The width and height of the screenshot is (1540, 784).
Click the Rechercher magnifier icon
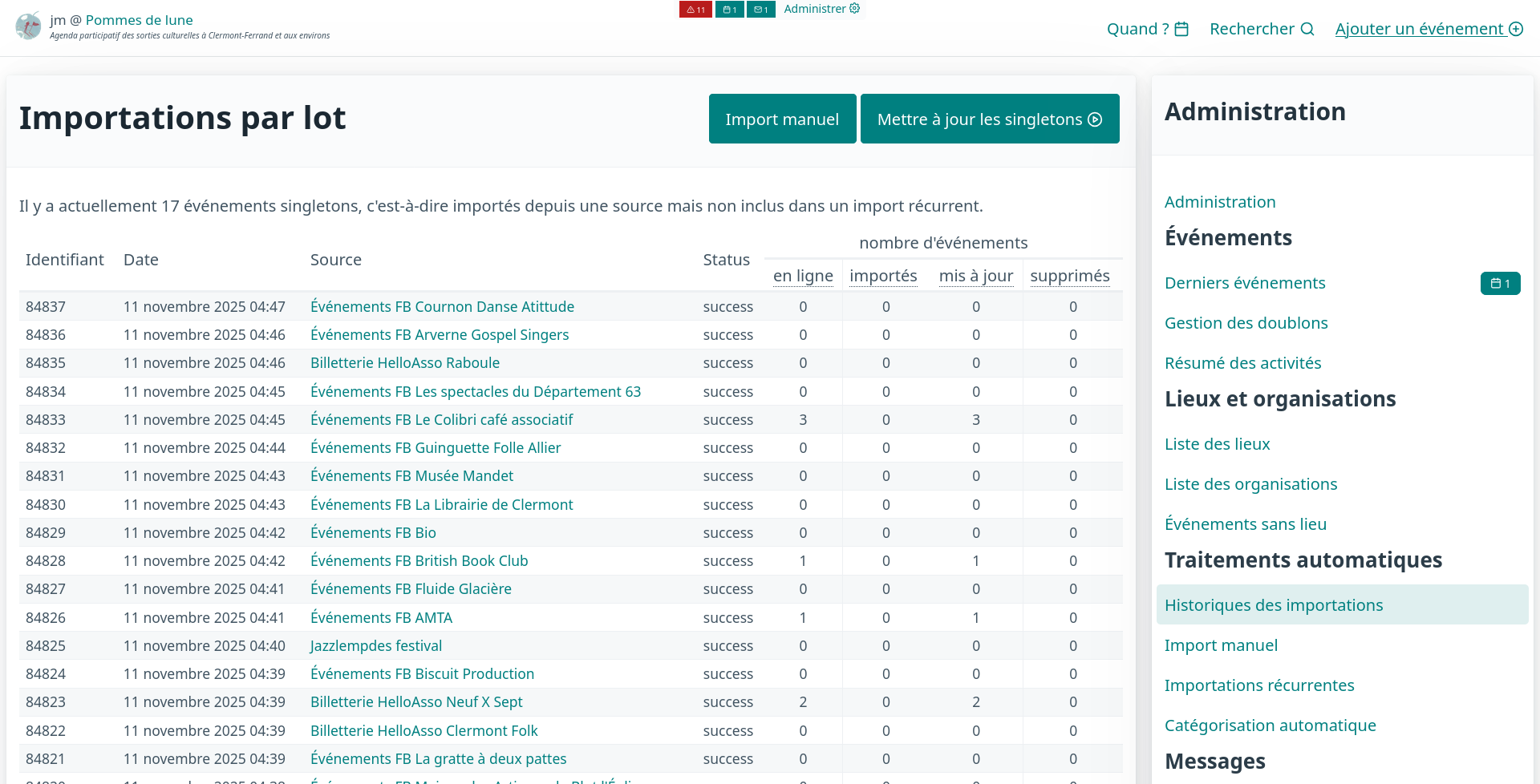click(1307, 30)
